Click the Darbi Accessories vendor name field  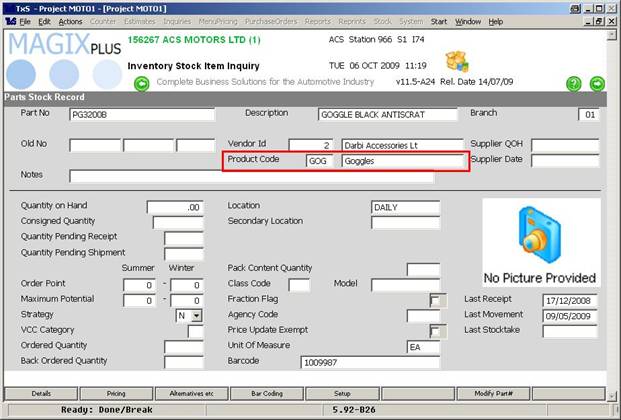pos(402,145)
